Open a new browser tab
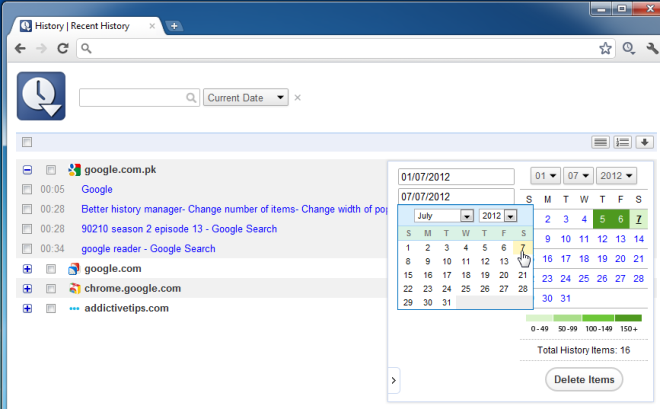 tap(174, 25)
